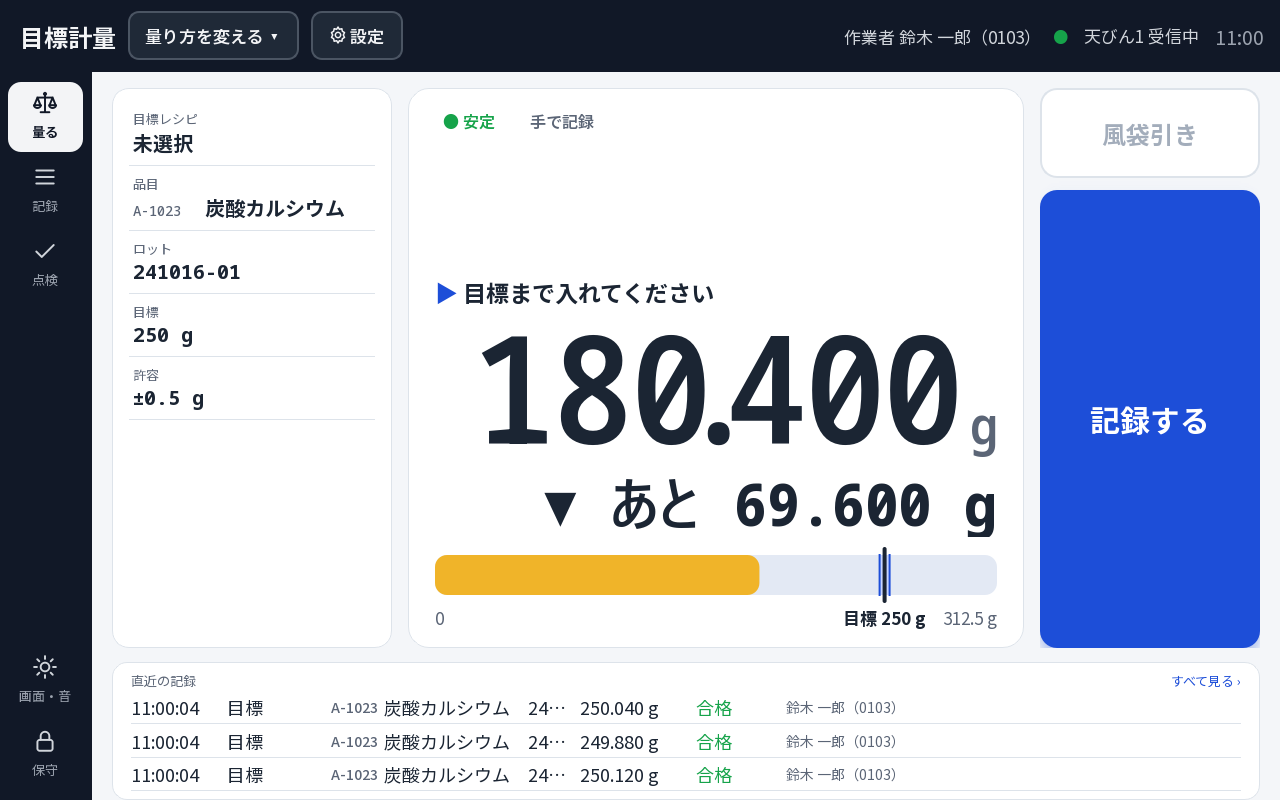The image size is (1280, 800).
Task: Click 合格 status in the 250.040 g row
Action: click(x=714, y=708)
